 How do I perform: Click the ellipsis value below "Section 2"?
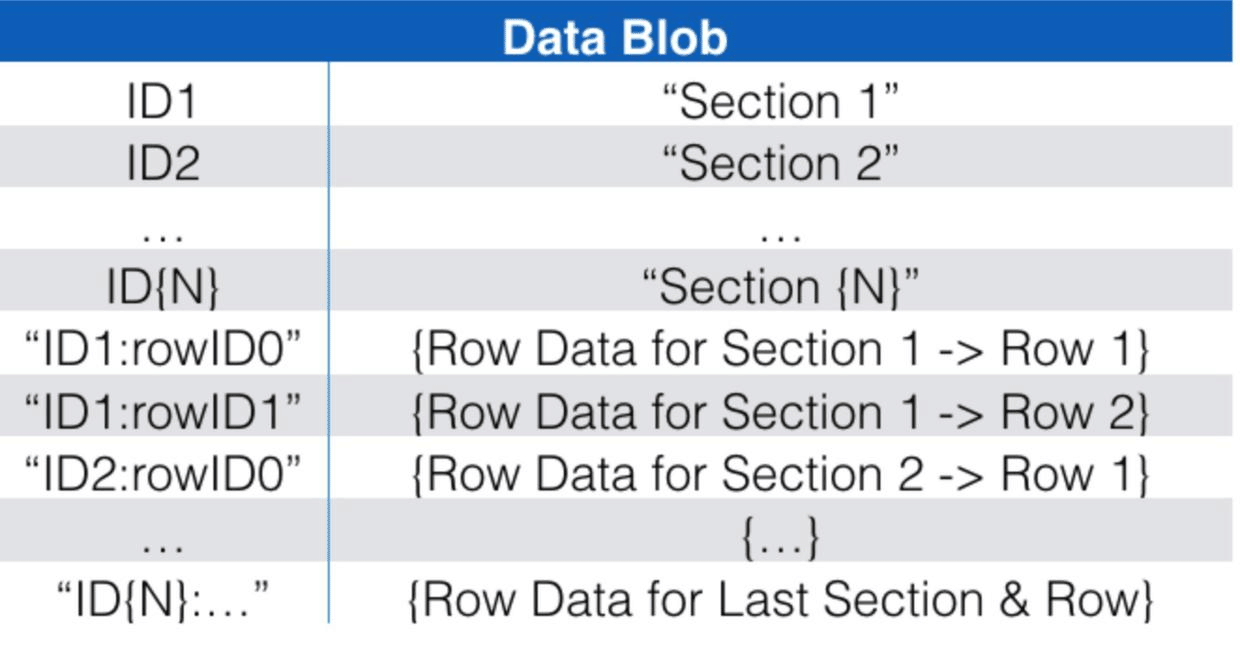(x=780, y=232)
